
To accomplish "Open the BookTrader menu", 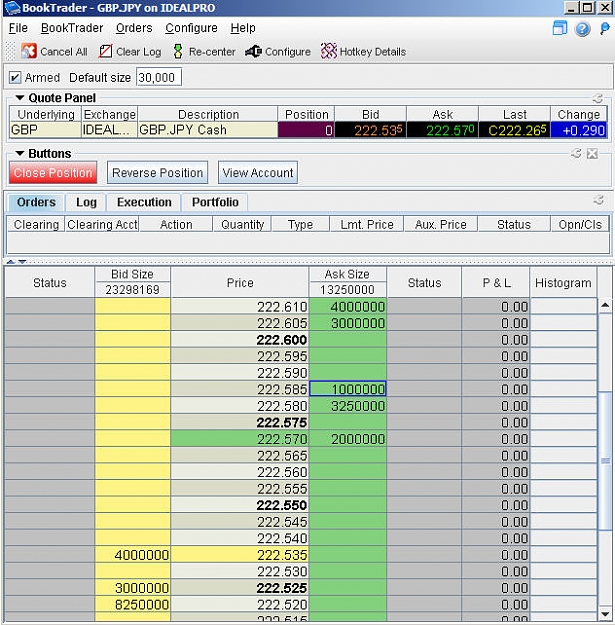I will coord(72,28).
